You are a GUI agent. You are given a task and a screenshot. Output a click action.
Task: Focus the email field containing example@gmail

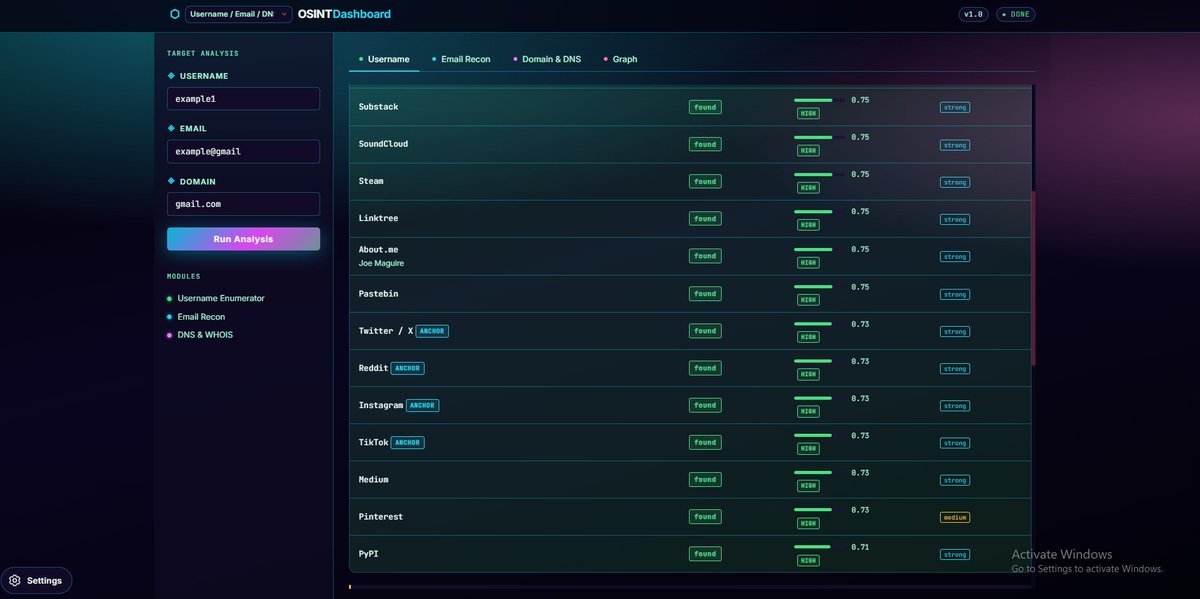tap(243, 152)
